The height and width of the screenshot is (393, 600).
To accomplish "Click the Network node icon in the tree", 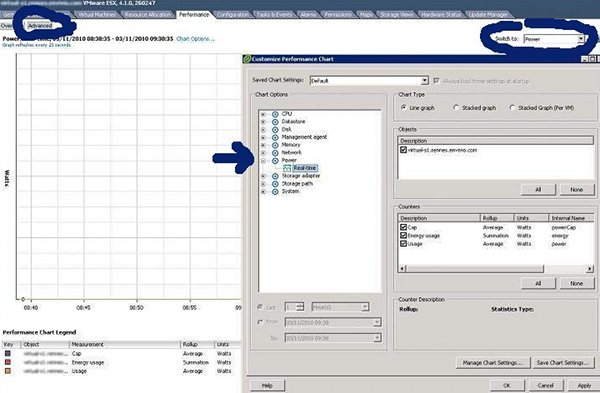I will tap(275, 153).
